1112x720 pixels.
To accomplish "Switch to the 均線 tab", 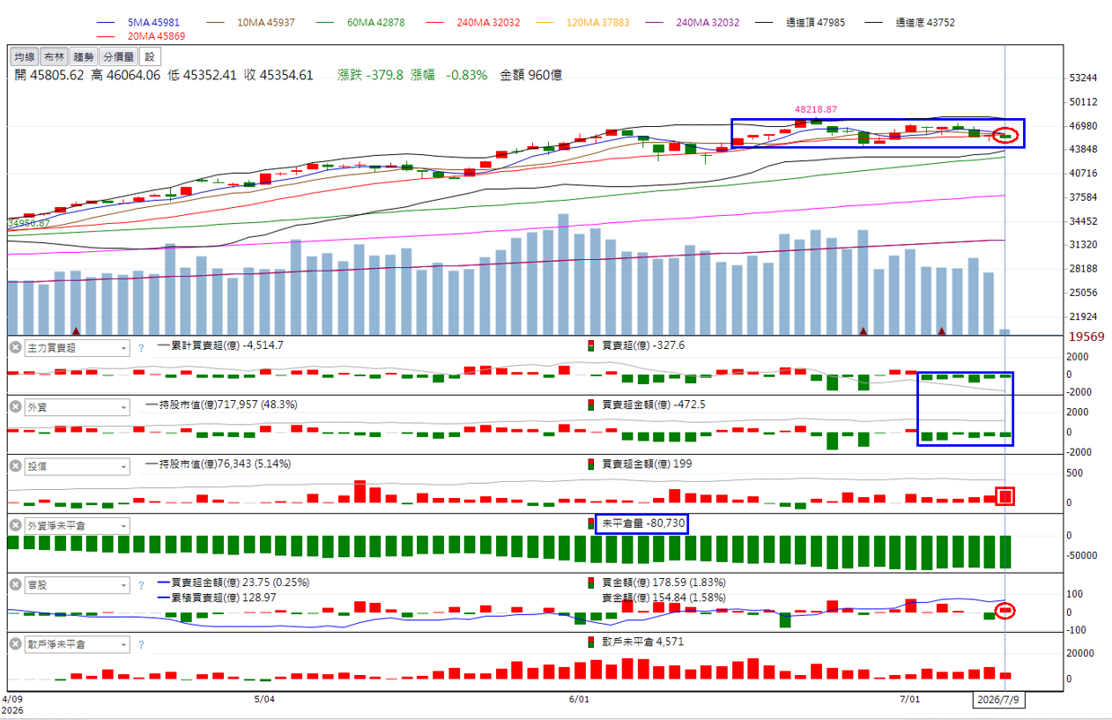I will point(25,57).
